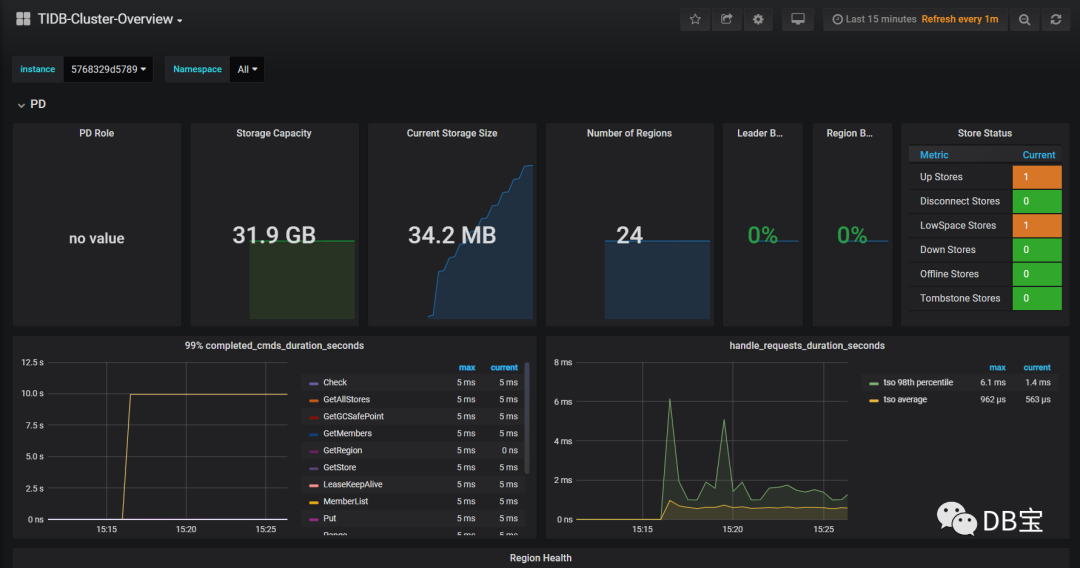Open the PD Role panel title
This screenshot has width=1080, height=568.
tap(96, 133)
